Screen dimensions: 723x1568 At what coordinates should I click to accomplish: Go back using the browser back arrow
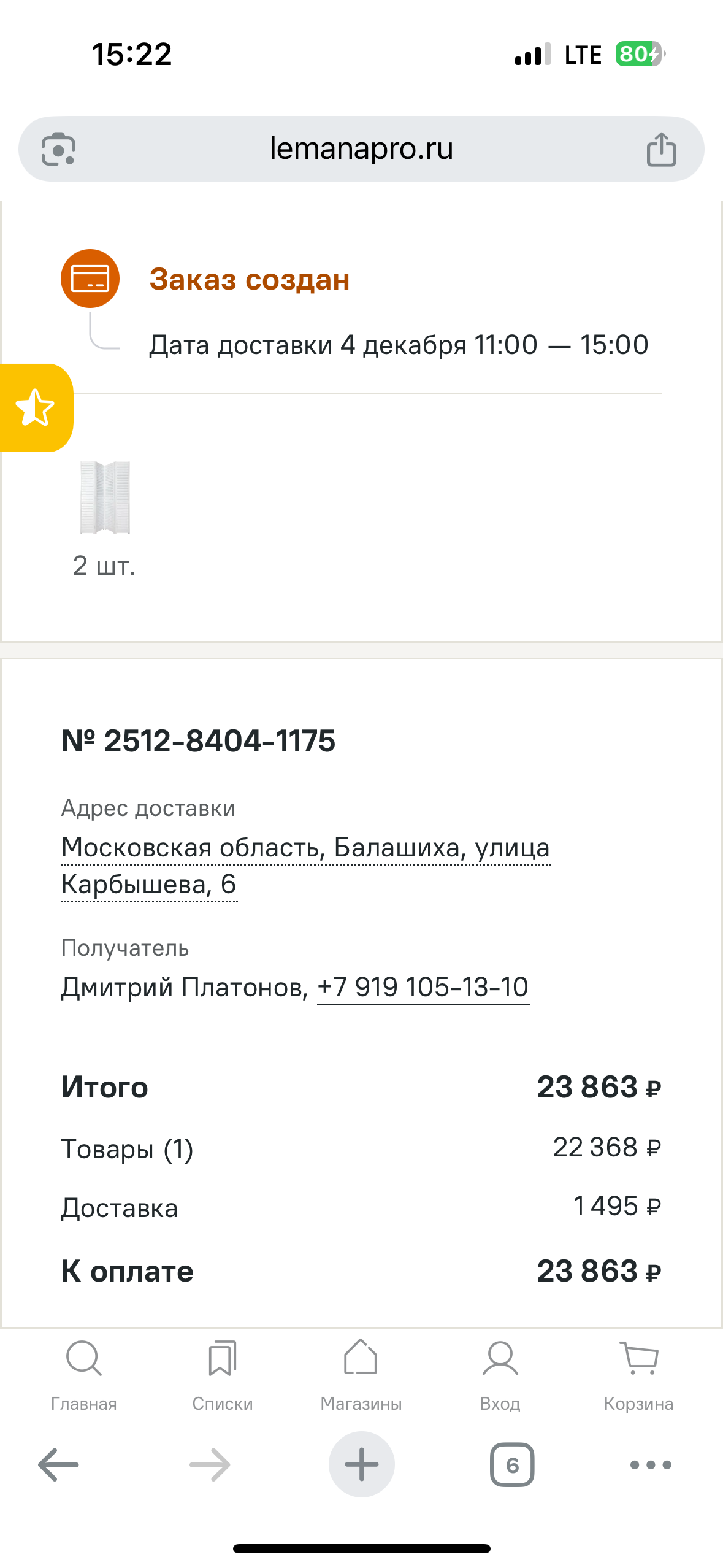(x=58, y=1465)
